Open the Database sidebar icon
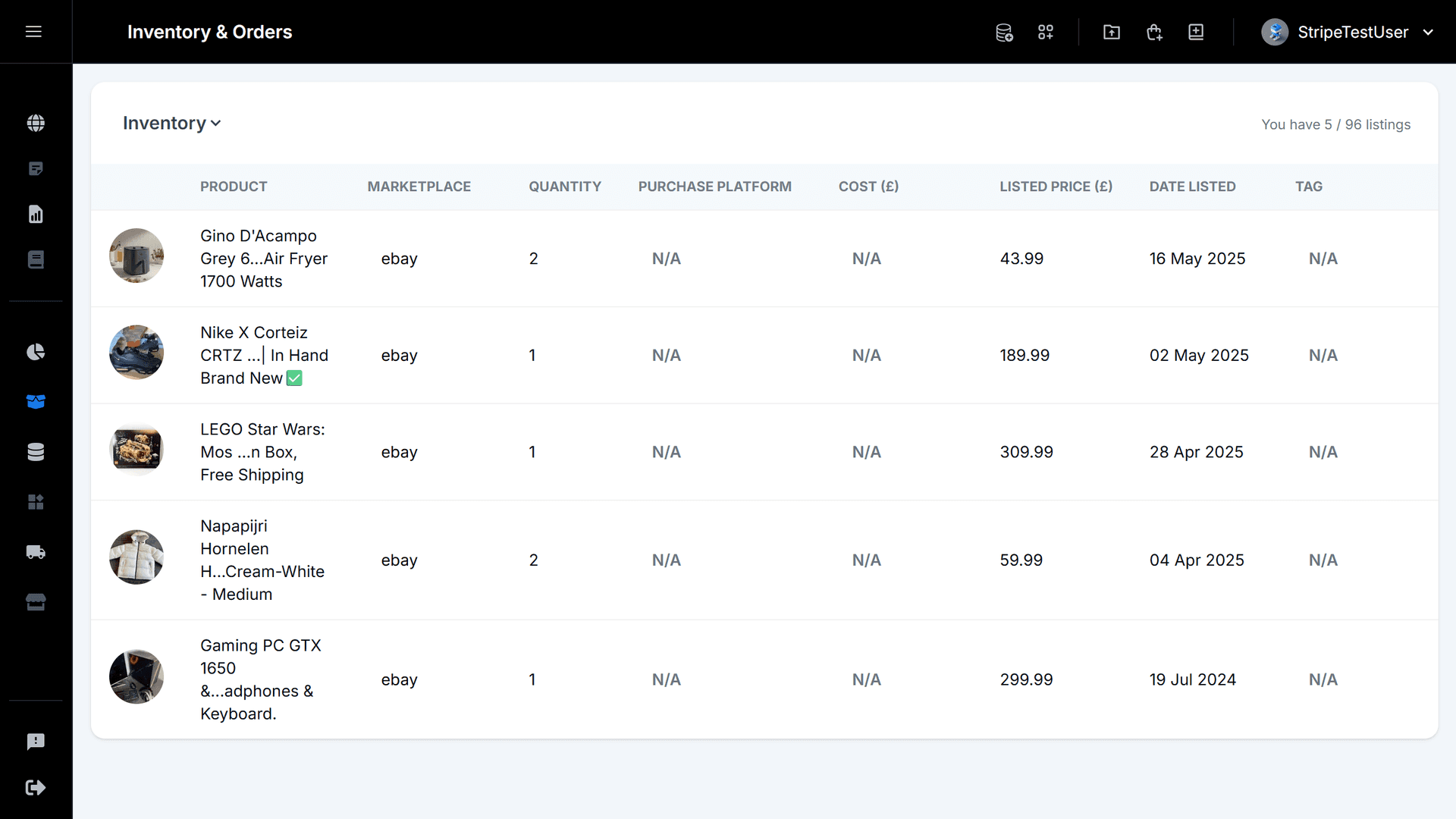The width and height of the screenshot is (1456, 819). [x=36, y=451]
